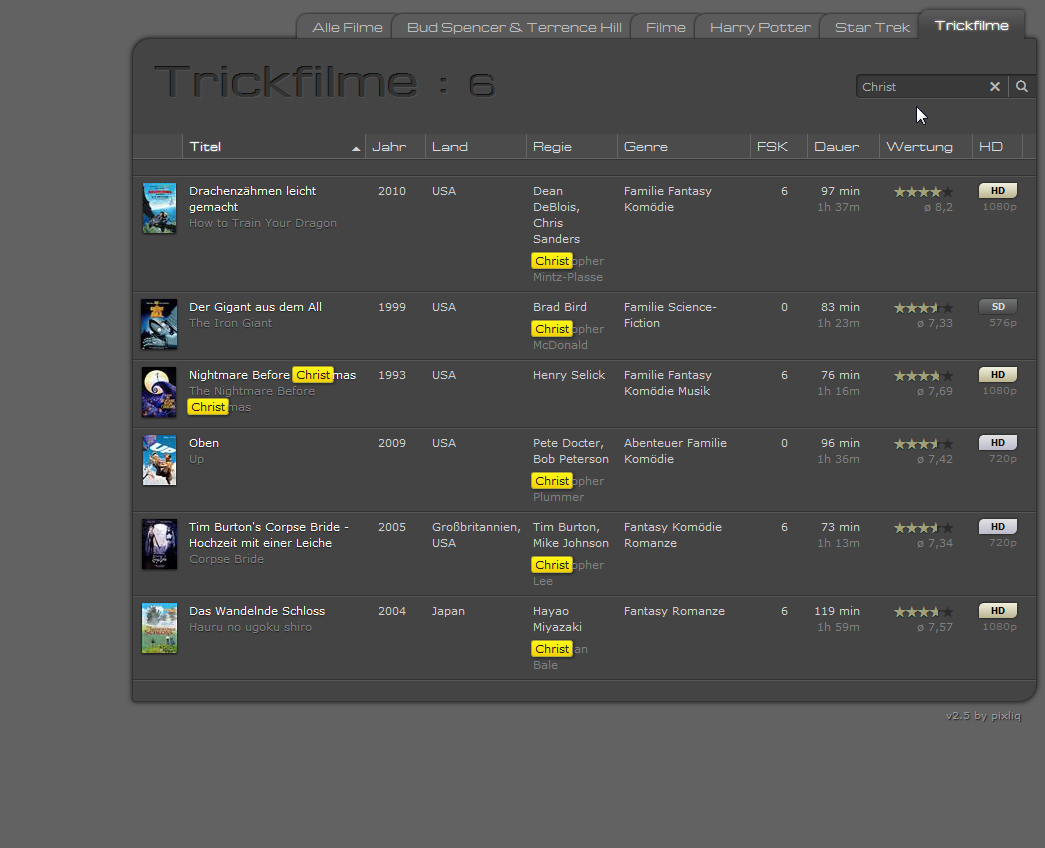Viewport: 1045px width, 848px height.
Task: Switch to Bud Spencer & Terrence Hill tab
Action: pos(514,27)
